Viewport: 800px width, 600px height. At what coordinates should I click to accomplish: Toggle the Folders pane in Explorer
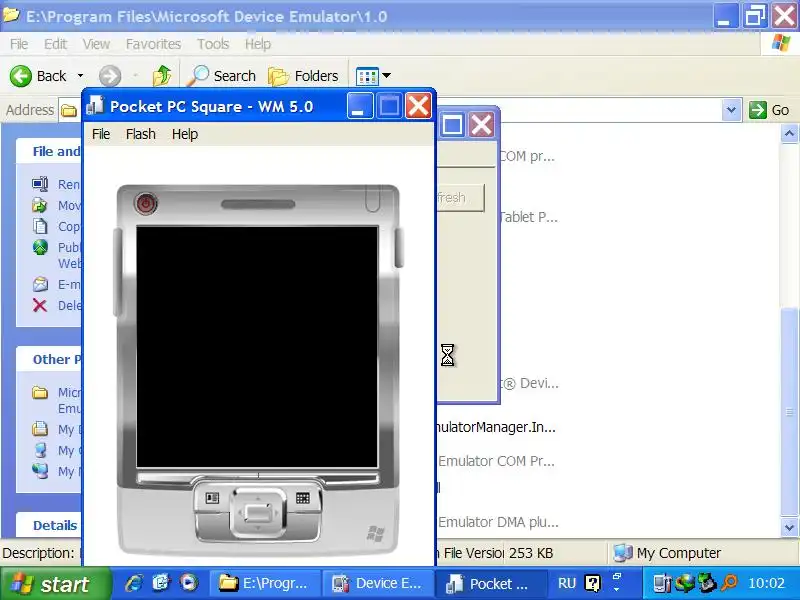pos(303,76)
